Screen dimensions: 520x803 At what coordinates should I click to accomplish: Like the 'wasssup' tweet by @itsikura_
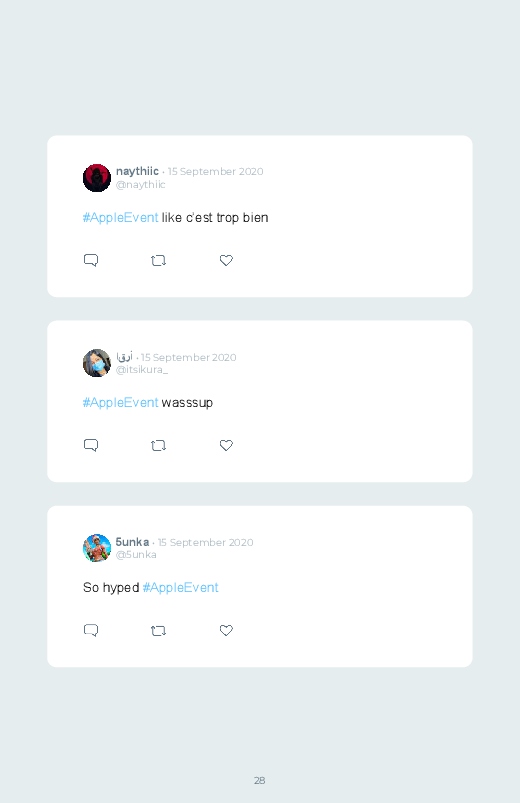[x=226, y=445]
